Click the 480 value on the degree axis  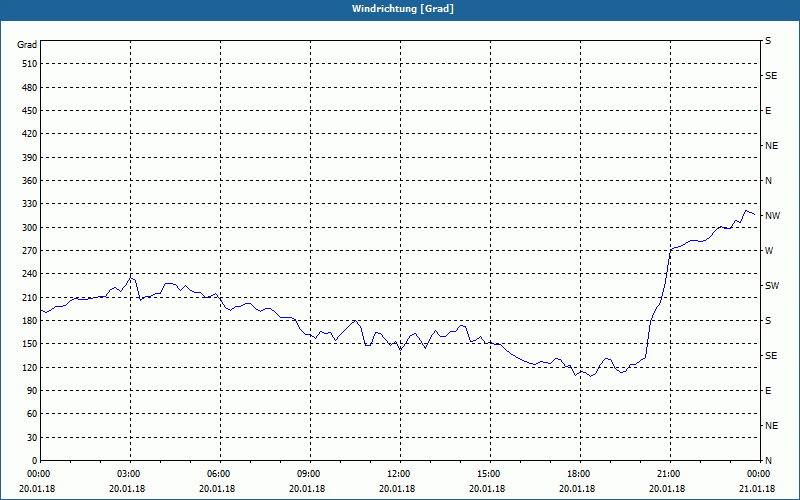coord(30,88)
